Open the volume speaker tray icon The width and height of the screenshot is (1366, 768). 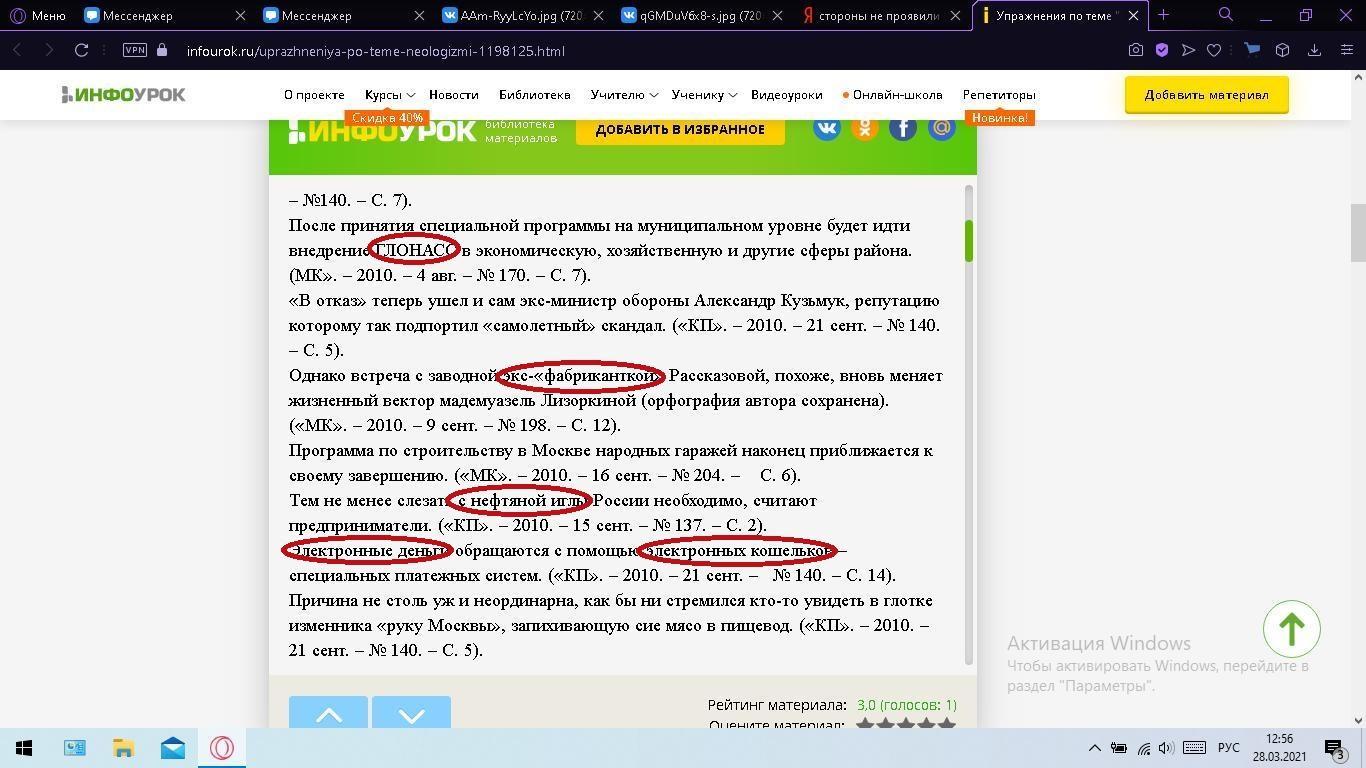click(1166, 748)
